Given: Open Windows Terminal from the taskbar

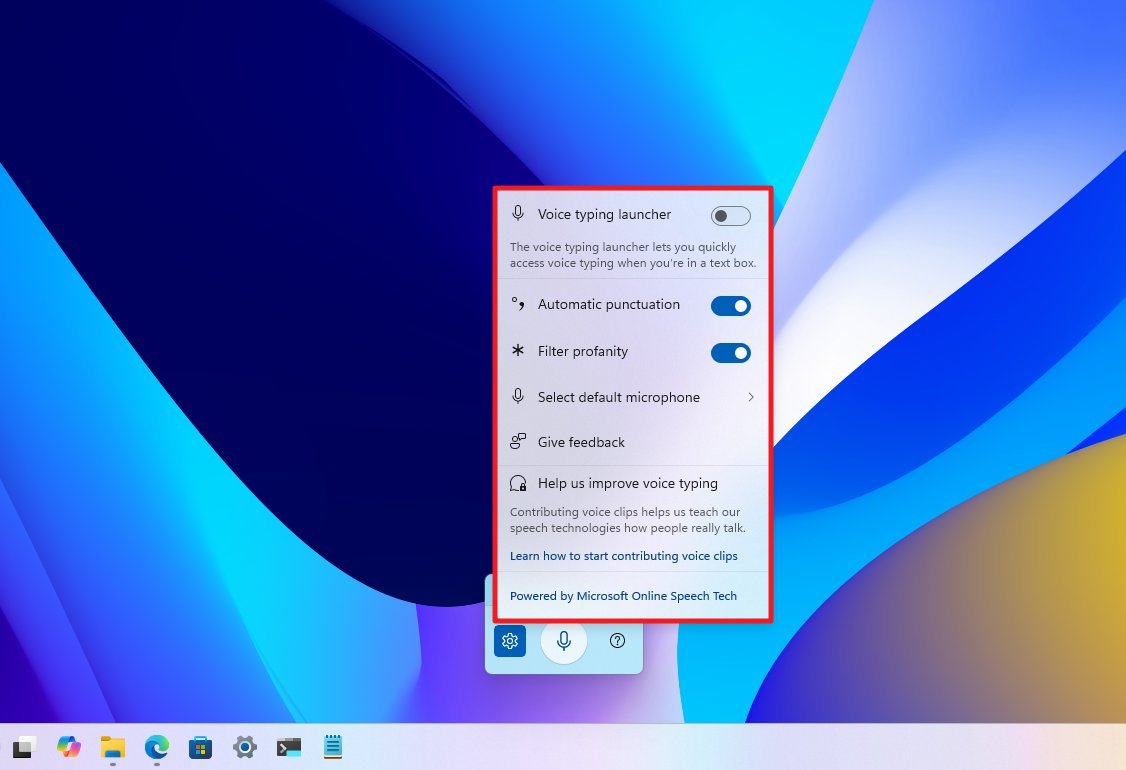Looking at the screenshot, I should pyautogui.click(x=289, y=747).
